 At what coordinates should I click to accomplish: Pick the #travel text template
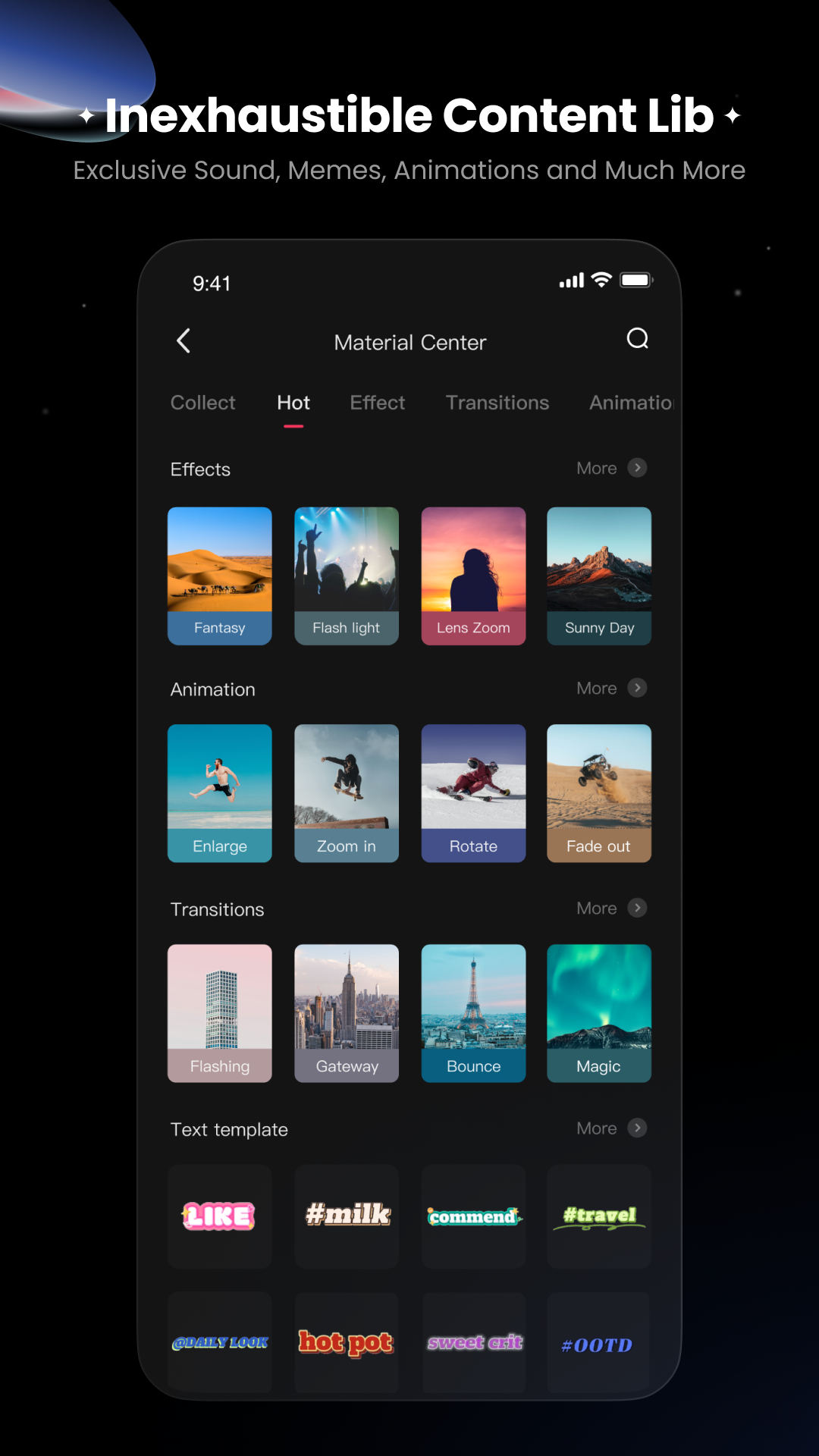coord(599,1216)
